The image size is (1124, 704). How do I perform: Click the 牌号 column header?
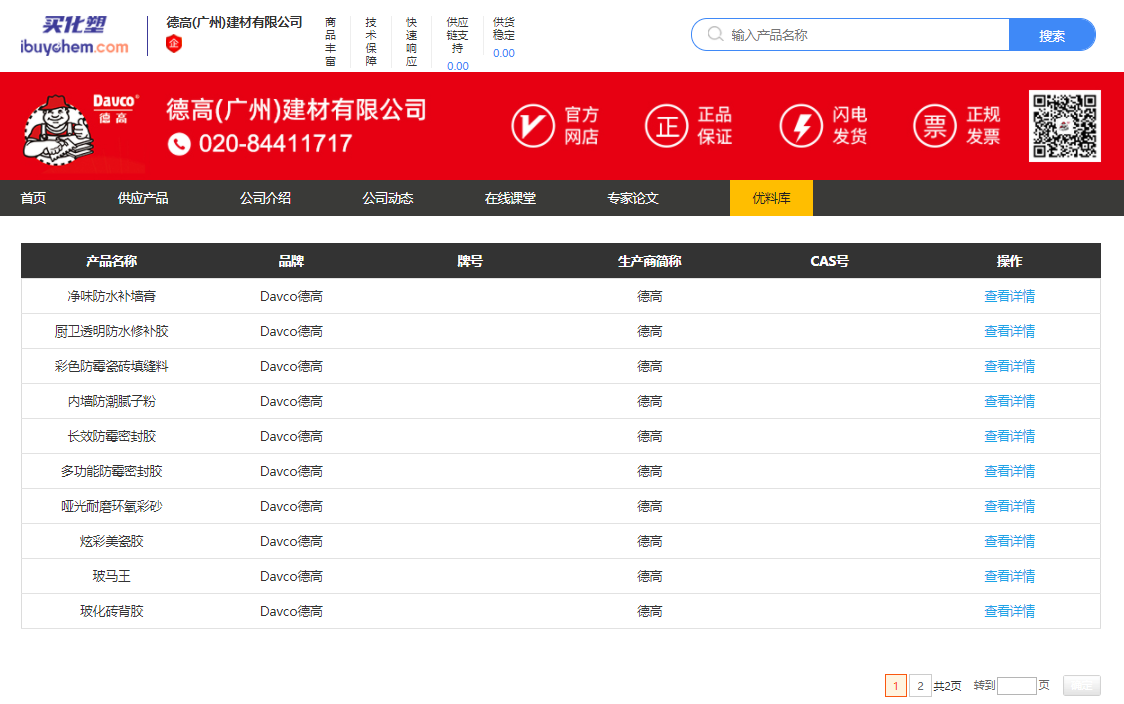[x=470, y=261]
